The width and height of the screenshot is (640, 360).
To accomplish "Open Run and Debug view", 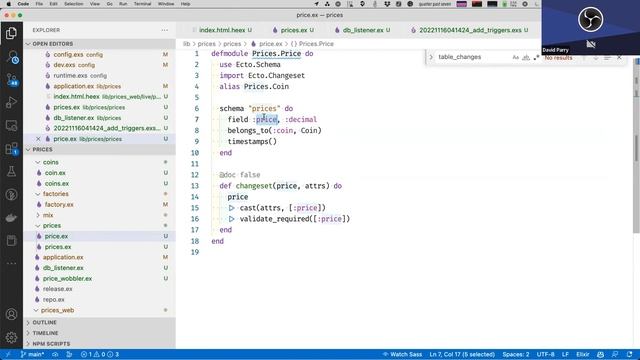I will pos(11,102).
